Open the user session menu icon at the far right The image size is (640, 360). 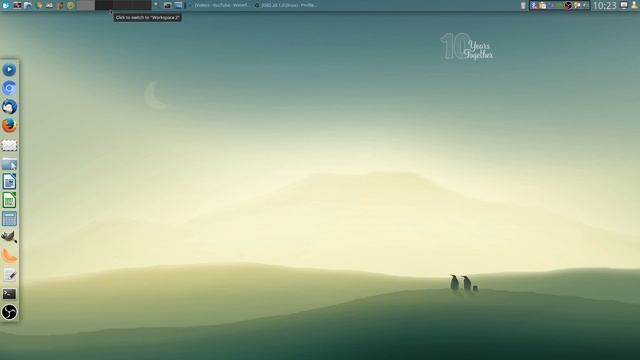point(634,5)
